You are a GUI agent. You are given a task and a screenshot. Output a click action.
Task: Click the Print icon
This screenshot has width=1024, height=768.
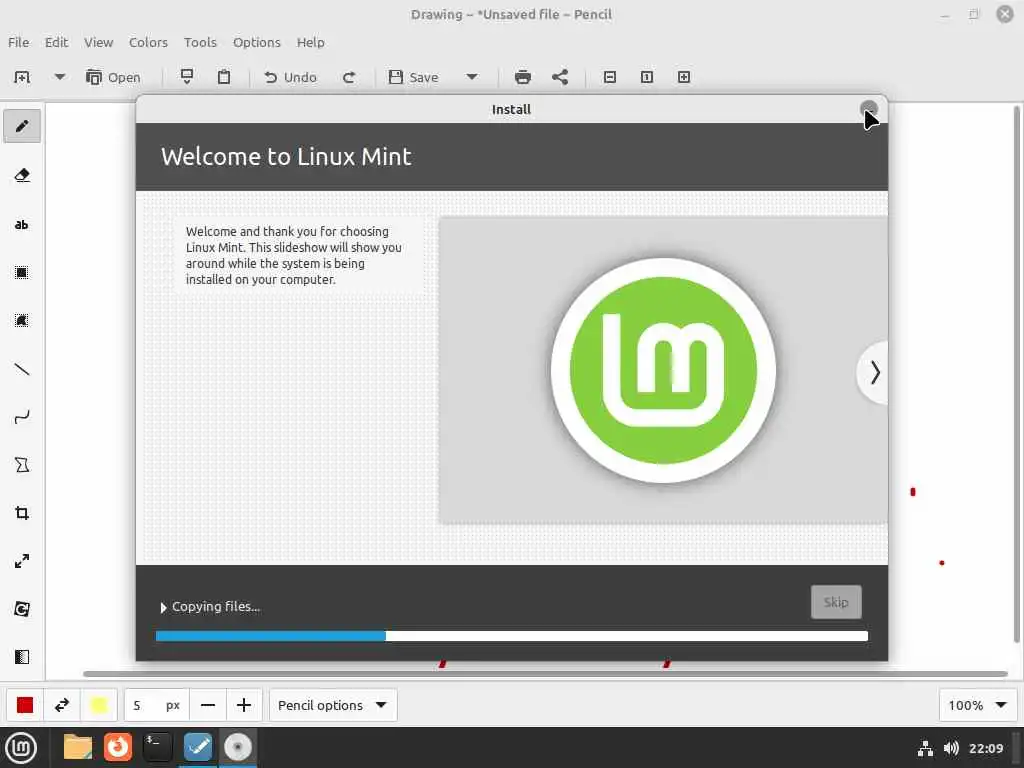point(522,77)
